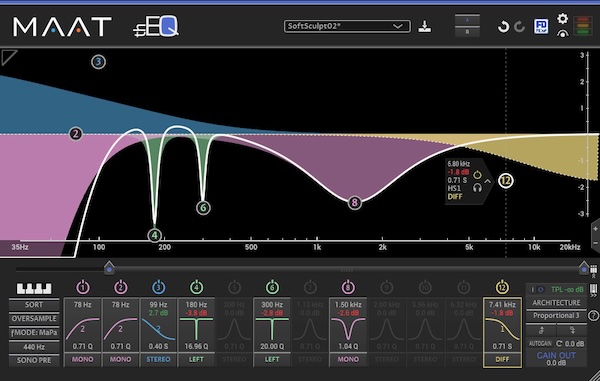Viewport: 600px width, 381px height.
Task: Toggle band 3 power button
Action: pyautogui.click(x=158, y=287)
